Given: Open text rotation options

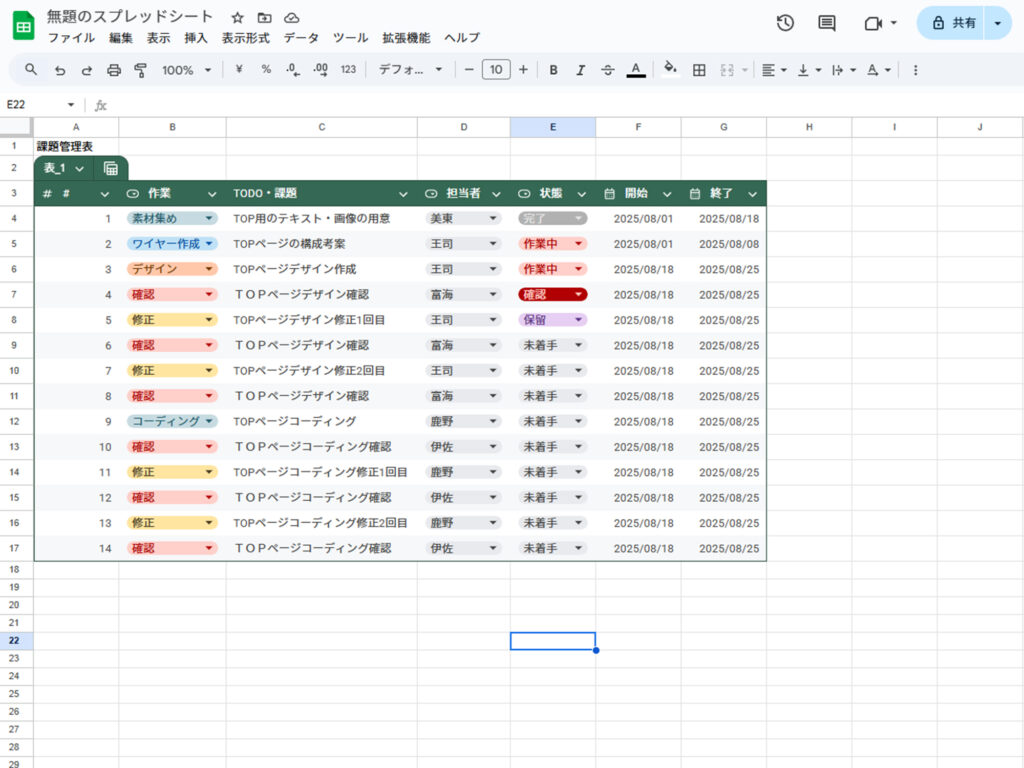Looking at the screenshot, I should (878, 70).
